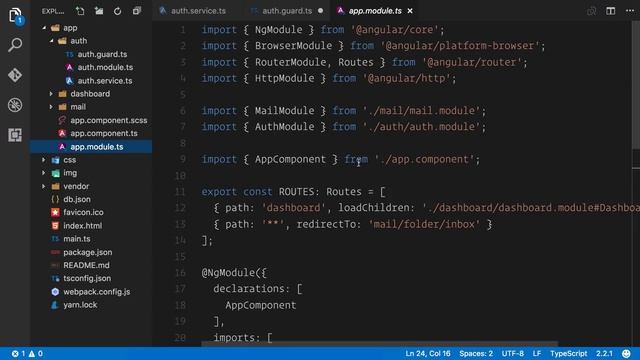Image resolution: width=640 pixels, height=360 pixels.
Task: Open the Debug view
Action: [15, 105]
